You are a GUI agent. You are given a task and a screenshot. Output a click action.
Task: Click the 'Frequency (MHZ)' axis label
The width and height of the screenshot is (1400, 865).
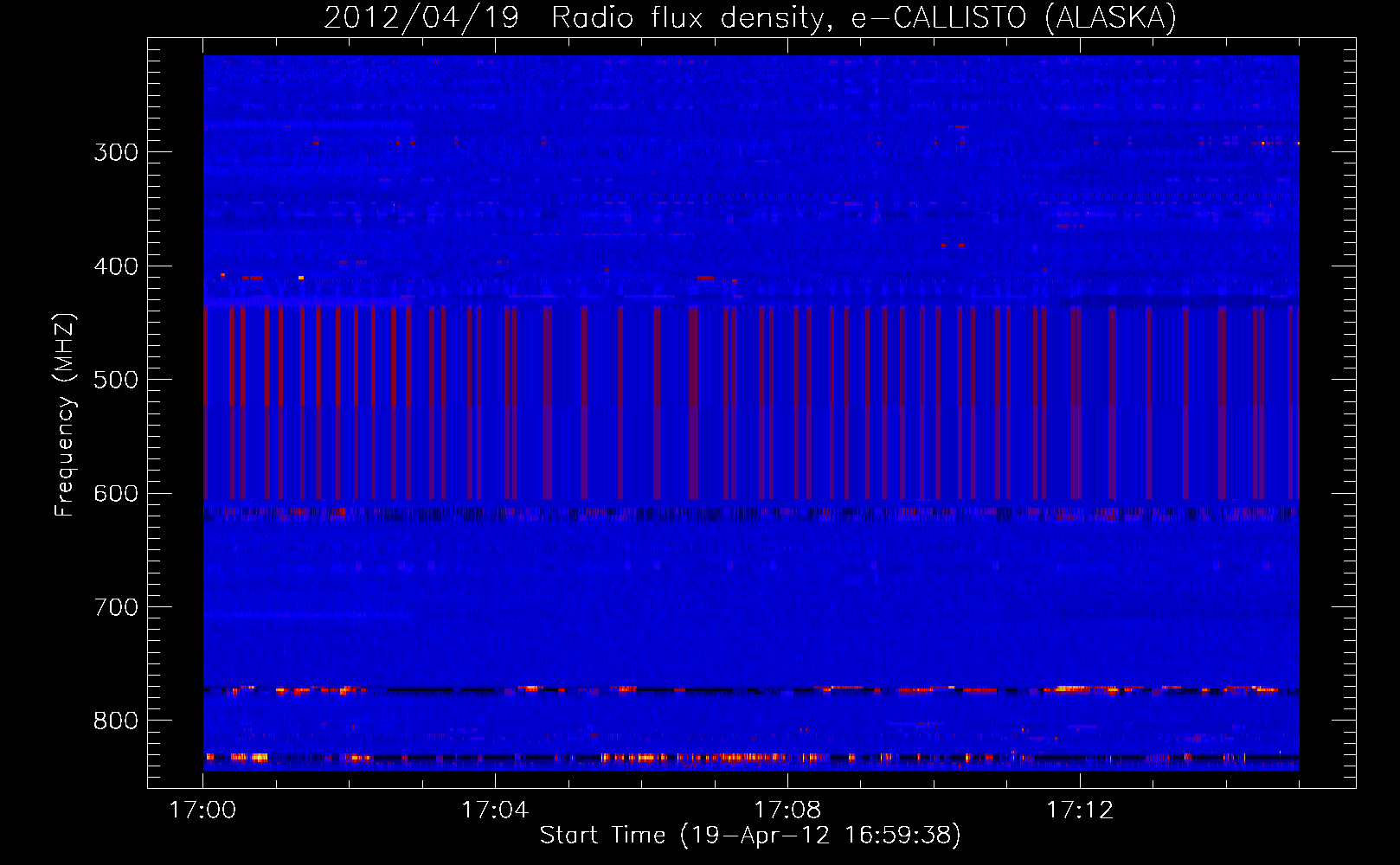(x=65, y=414)
